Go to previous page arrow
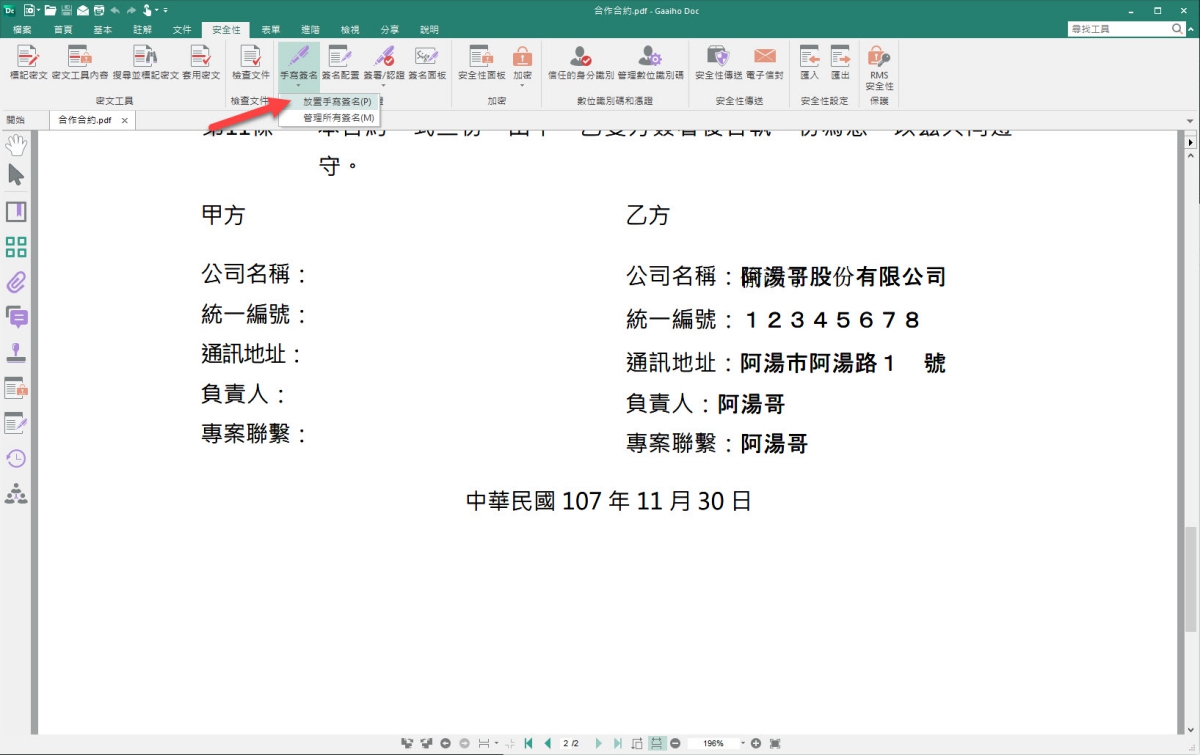Image resolution: width=1200 pixels, height=755 pixels. coord(547,744)
